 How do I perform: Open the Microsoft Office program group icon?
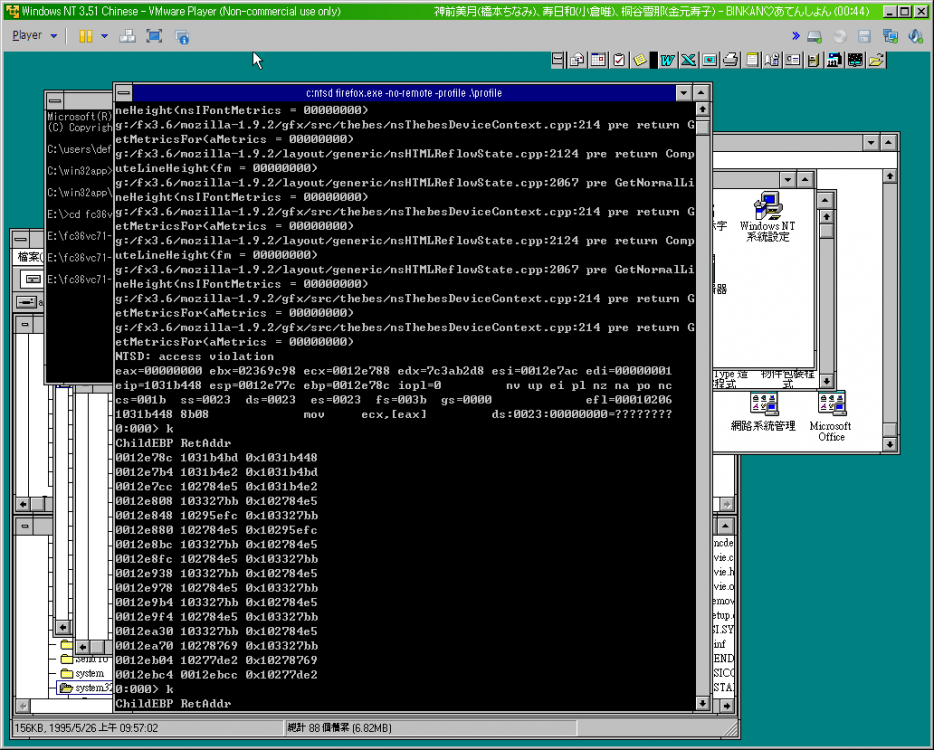(x=831, y=416)
